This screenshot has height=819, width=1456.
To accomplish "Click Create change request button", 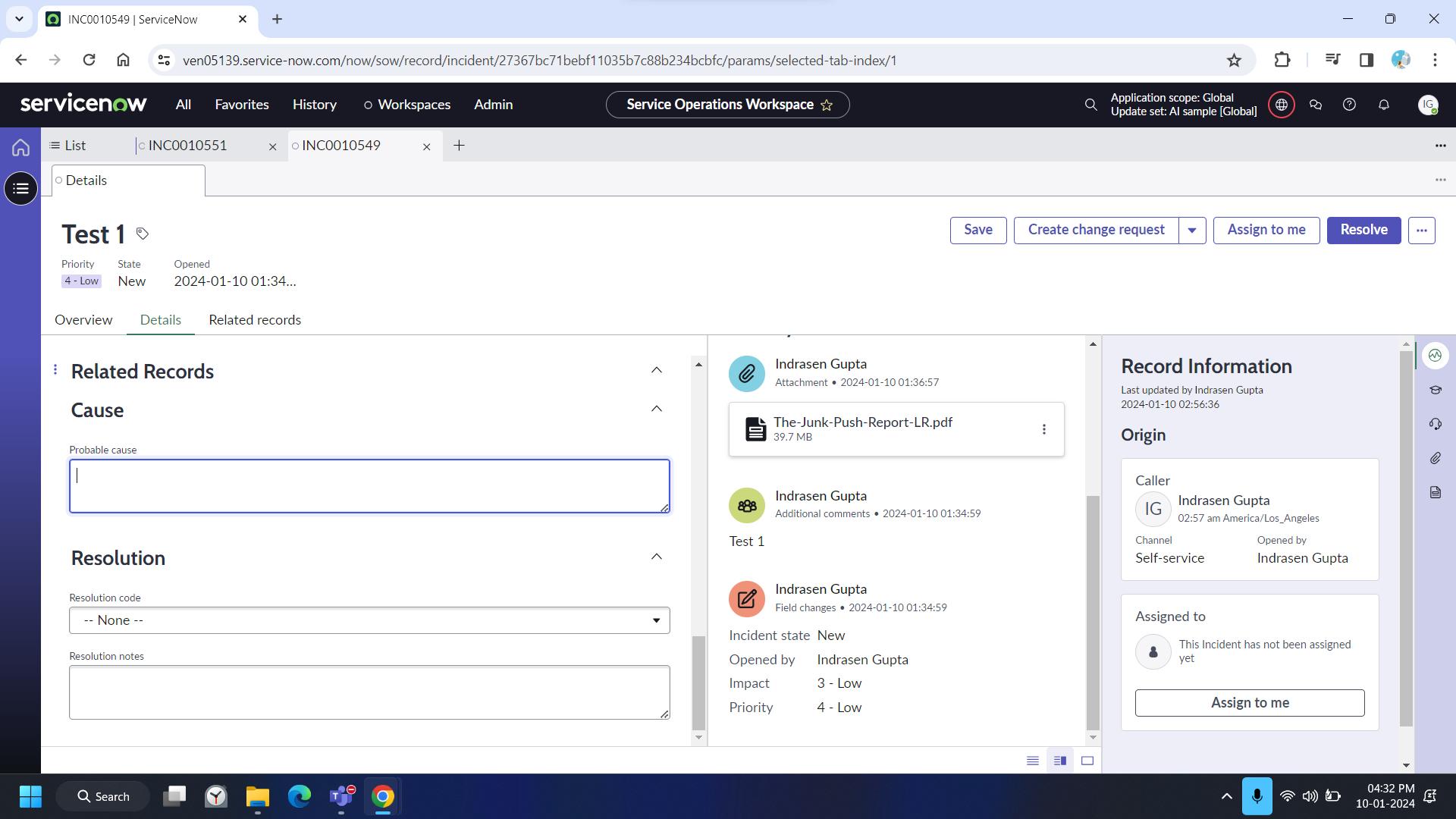I will pos(1097,230).
